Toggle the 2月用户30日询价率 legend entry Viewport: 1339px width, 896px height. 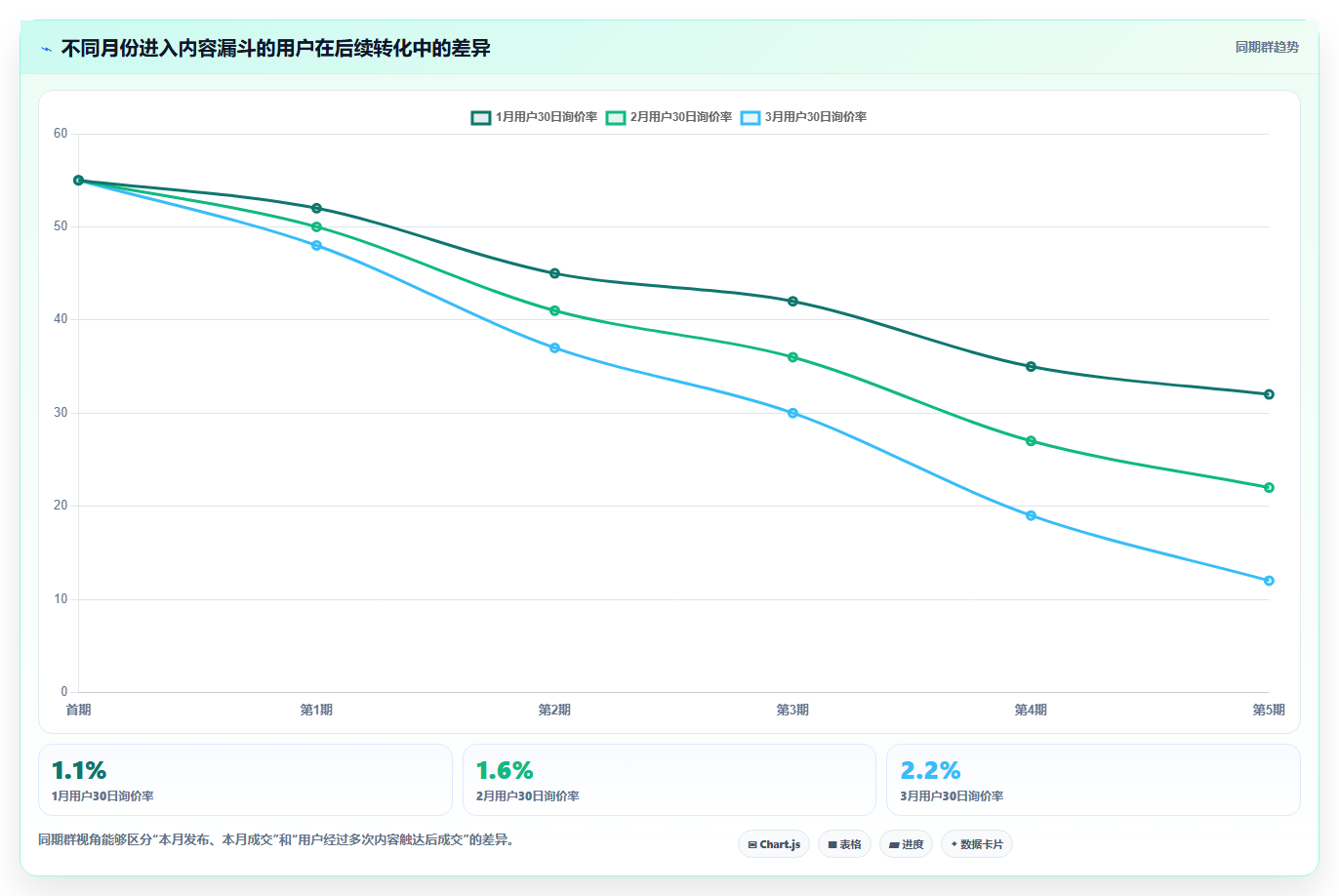pos(669,117)
